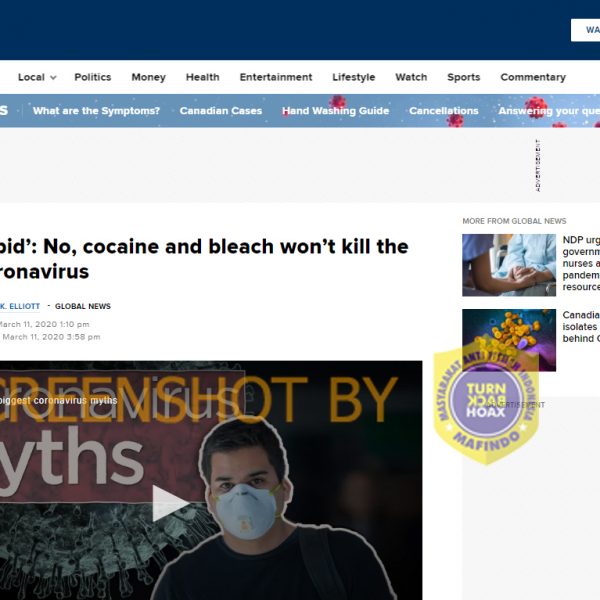Viewport: 600px width, 600px height.
Task: Click the 'More from Global News' heading
Action: point(514,221)
